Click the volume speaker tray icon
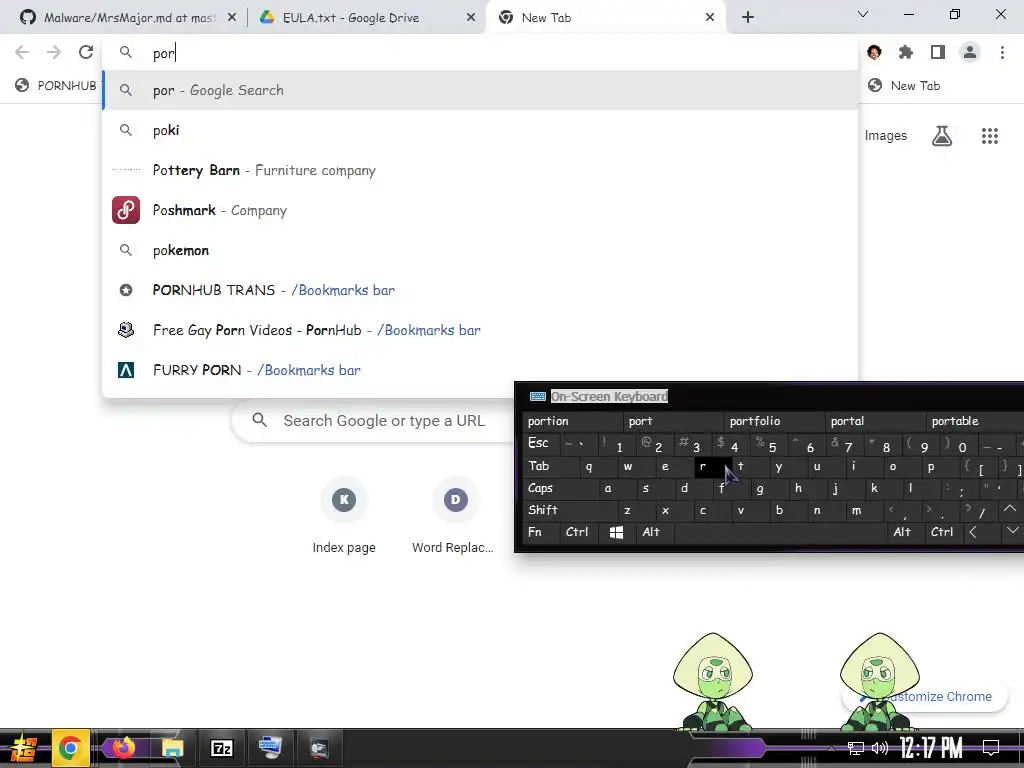The image size is (1024, 768). tap(880, 748)
